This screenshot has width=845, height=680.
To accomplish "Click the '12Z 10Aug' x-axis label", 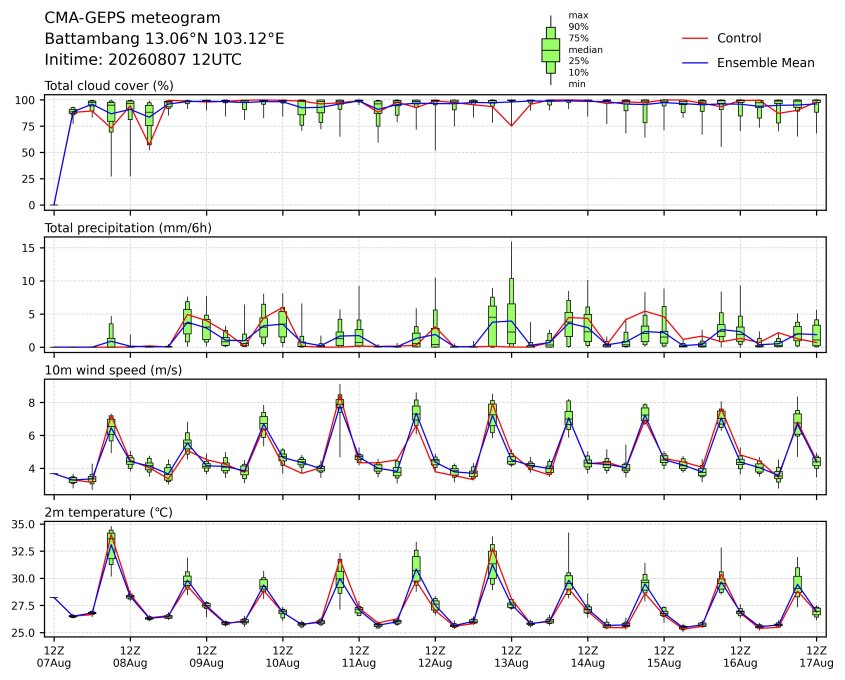I will coord(282,656).
